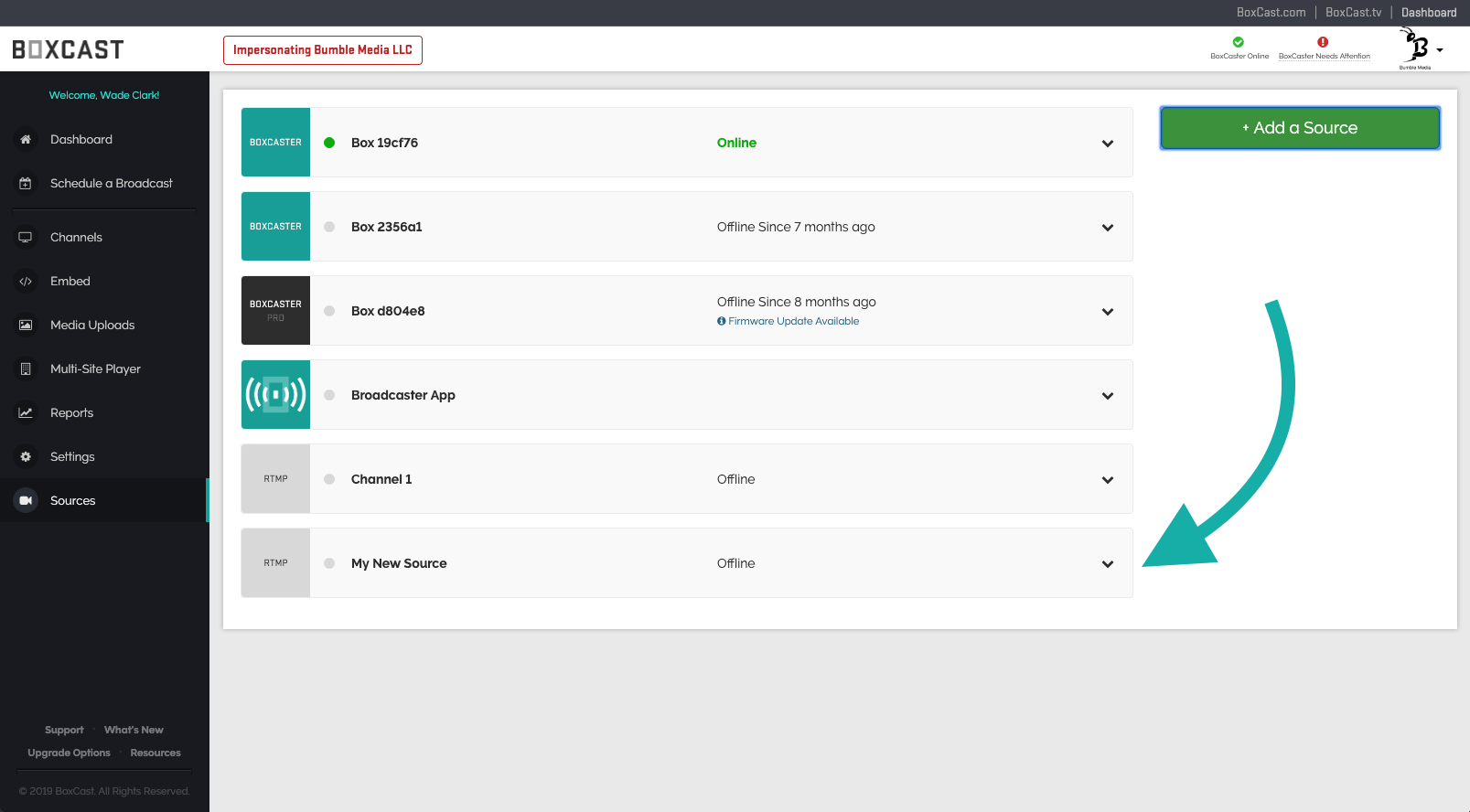Expand the Box 2356a1 source details
Screen dimensions: 1470x812
pyautogui.click(x=1107, y=228)
